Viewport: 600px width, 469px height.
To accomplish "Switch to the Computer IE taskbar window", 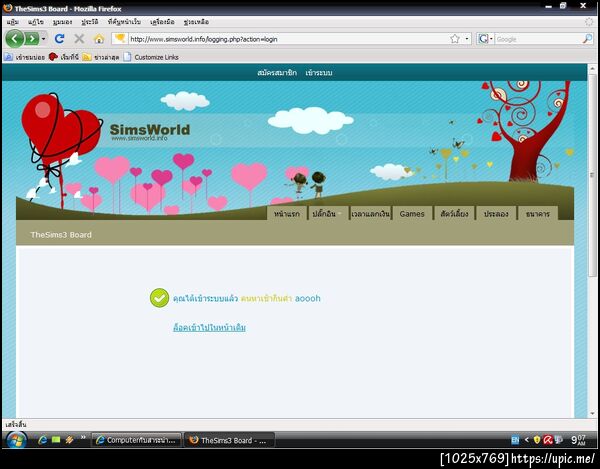I will coord(137,440).
